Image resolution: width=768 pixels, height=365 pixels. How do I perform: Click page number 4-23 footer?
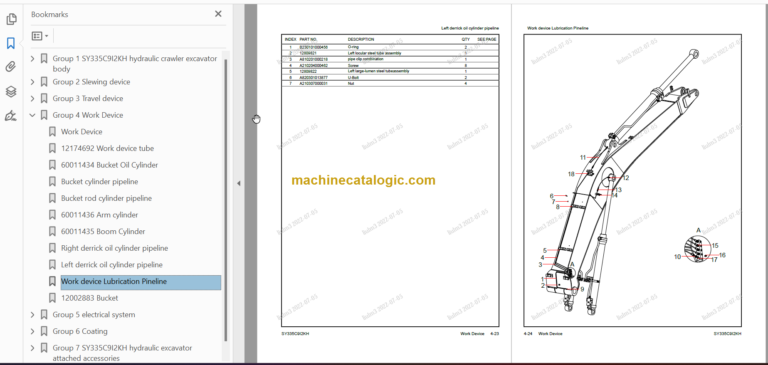point(494,334)
